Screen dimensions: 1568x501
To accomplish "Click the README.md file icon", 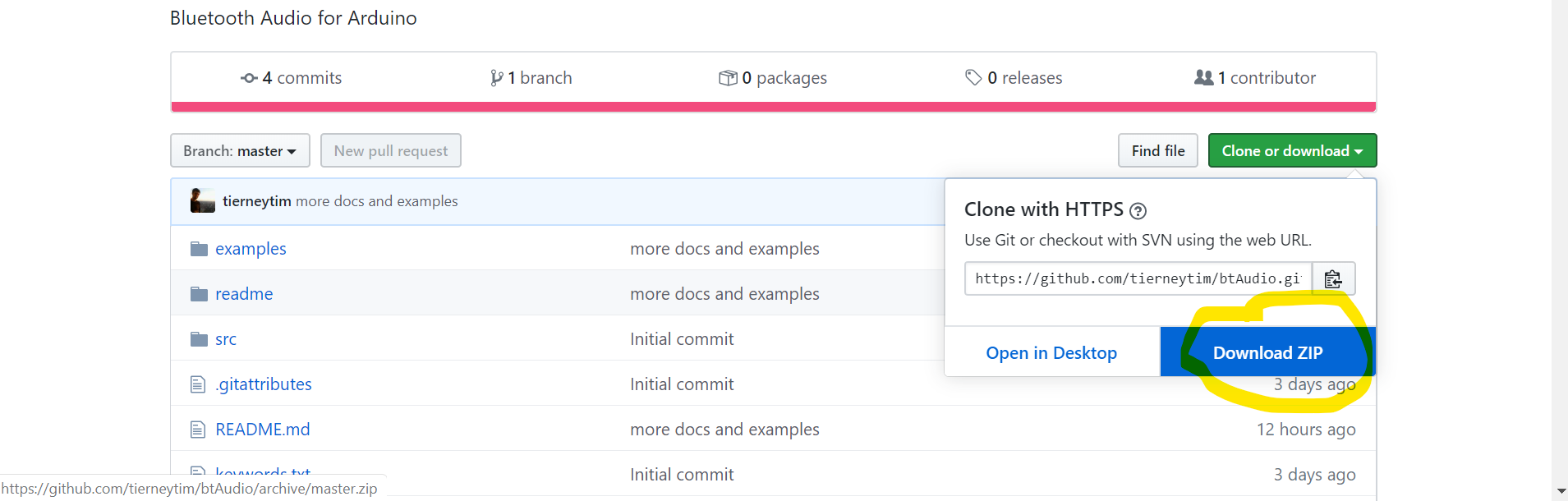I will (x=198, y=430).
